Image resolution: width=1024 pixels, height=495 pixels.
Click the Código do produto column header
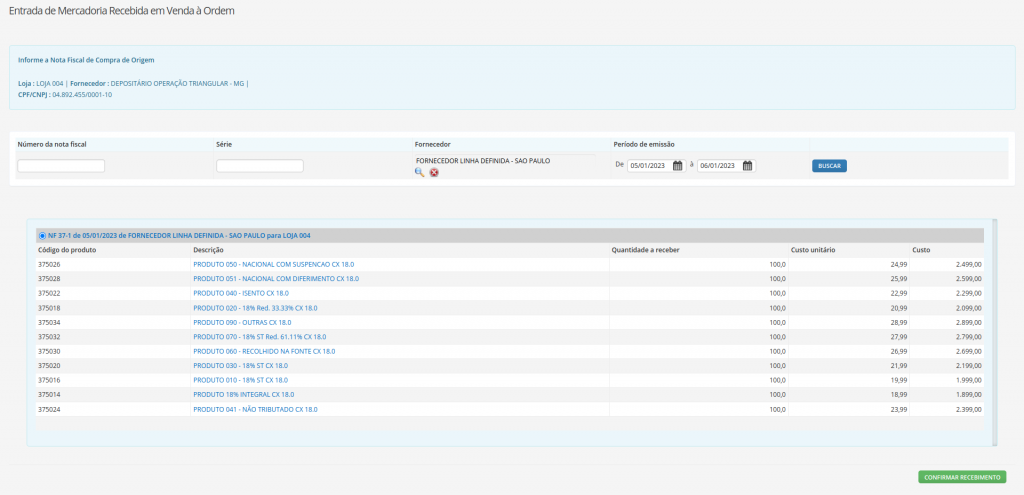(68, 250)
